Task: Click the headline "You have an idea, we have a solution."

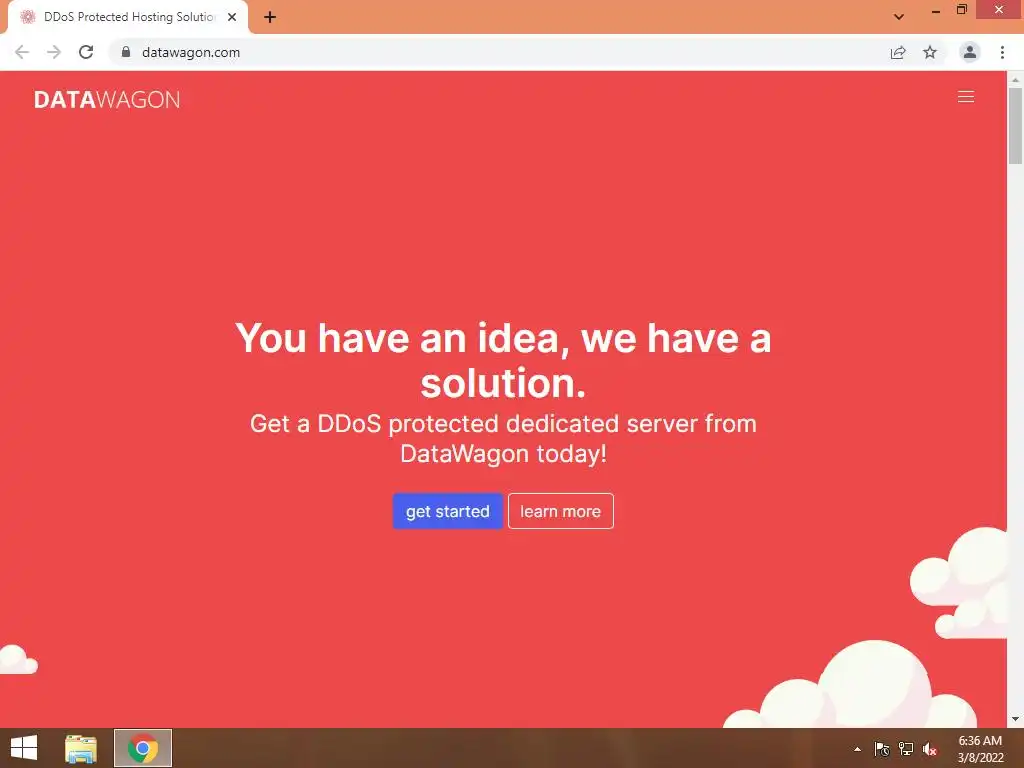Action: (x=503, y=360)
